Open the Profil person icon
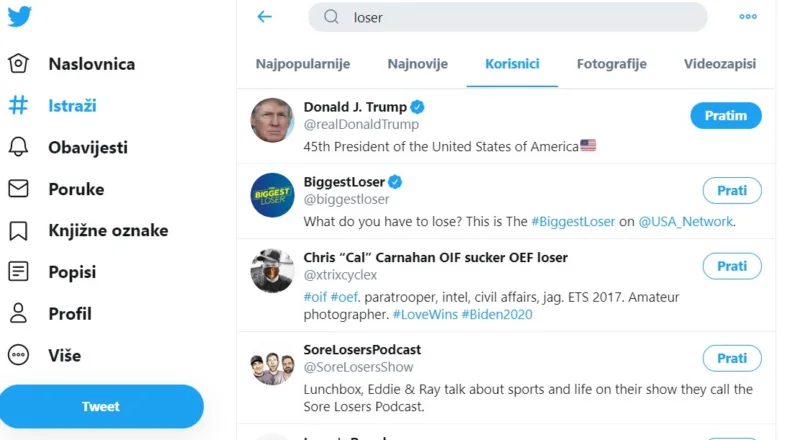Screen dimensions: 800x440 [x=18, y=313]
